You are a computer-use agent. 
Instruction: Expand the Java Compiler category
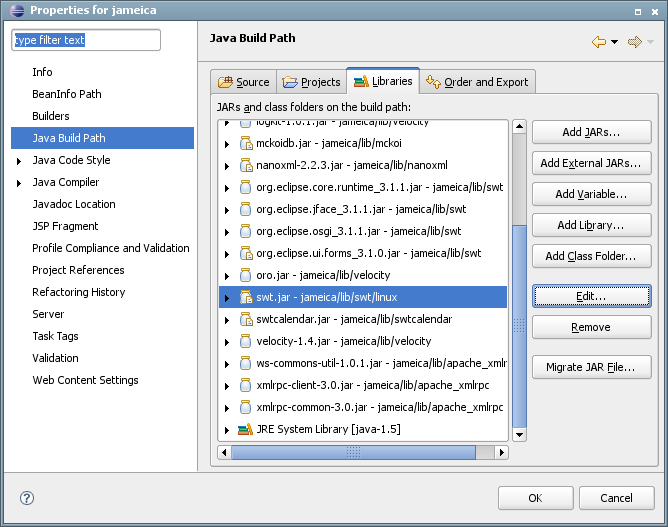[19, 184]
